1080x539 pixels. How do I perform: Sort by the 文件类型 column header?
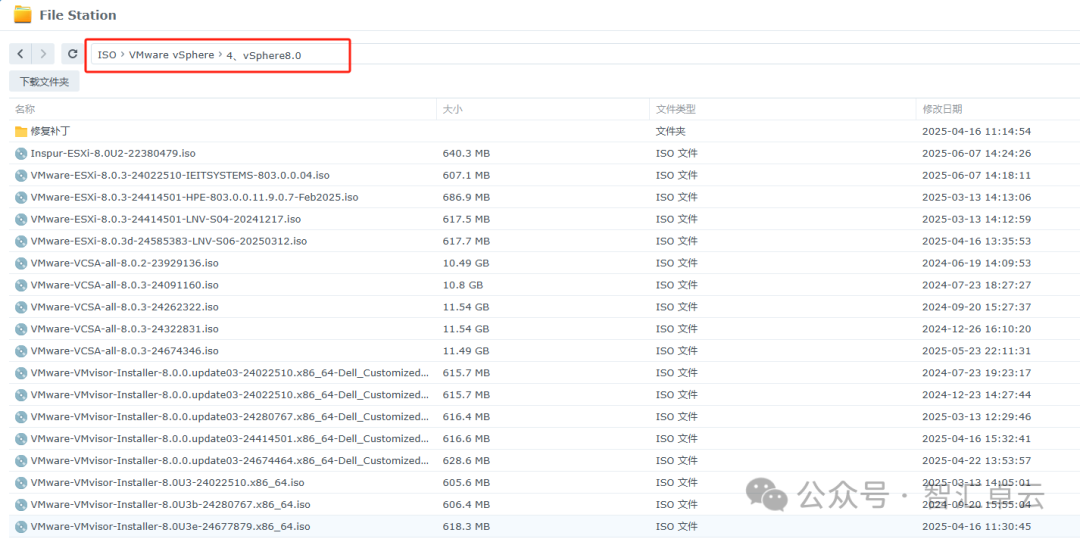[675, 109]
